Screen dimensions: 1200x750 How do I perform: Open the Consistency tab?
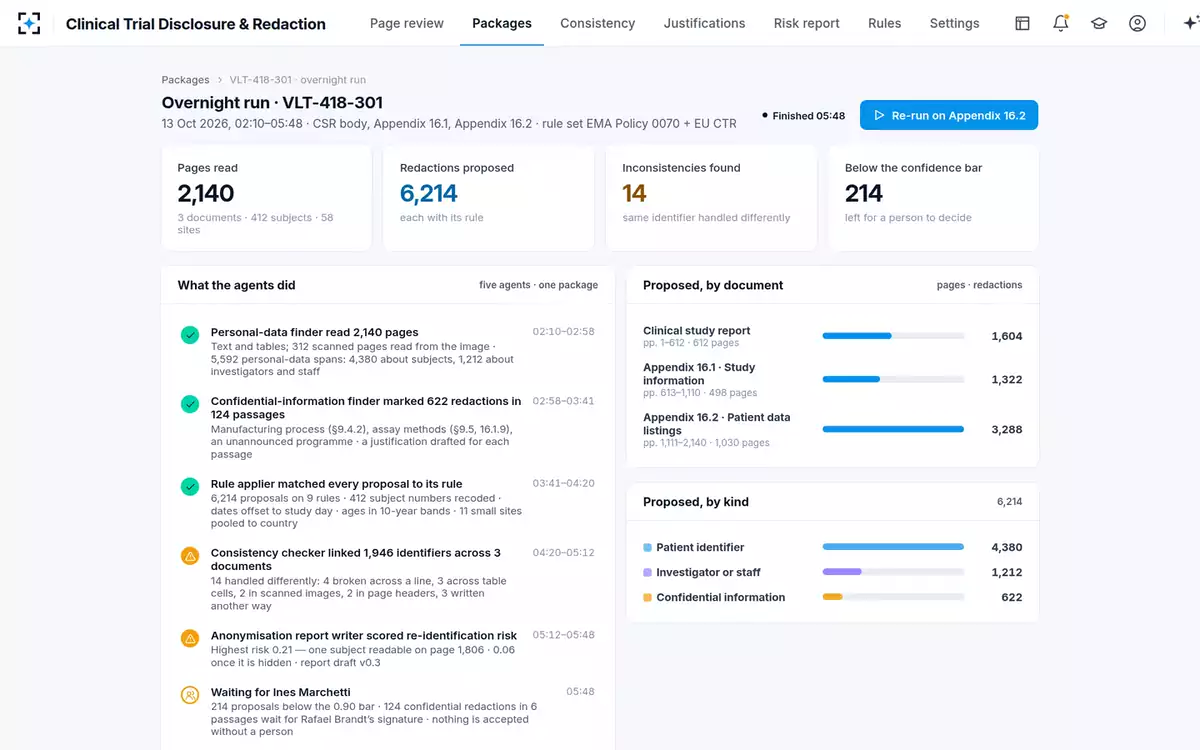click(597, 23)
